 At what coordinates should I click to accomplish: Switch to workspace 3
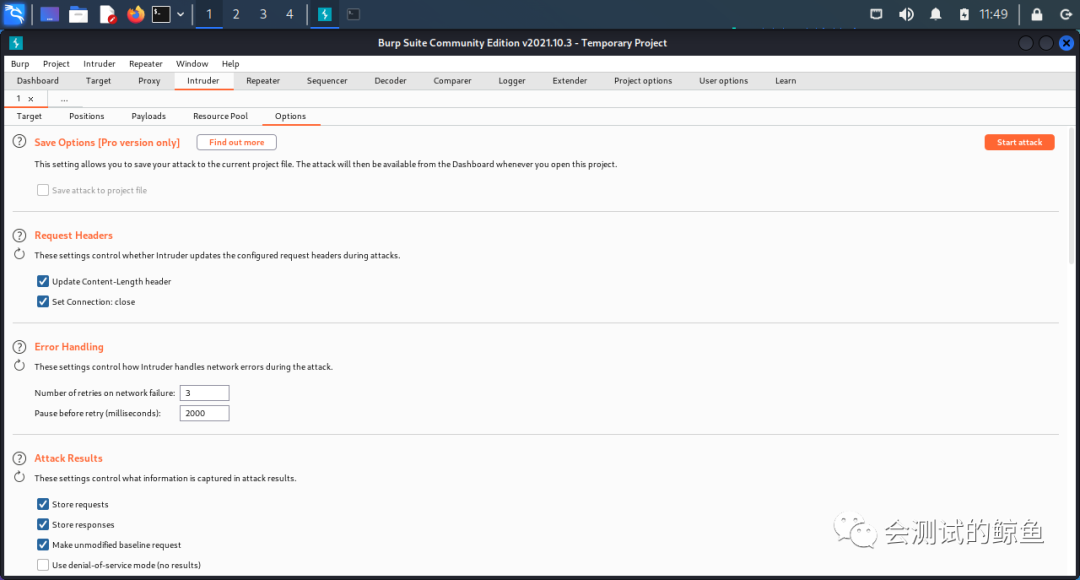(263, 14)
